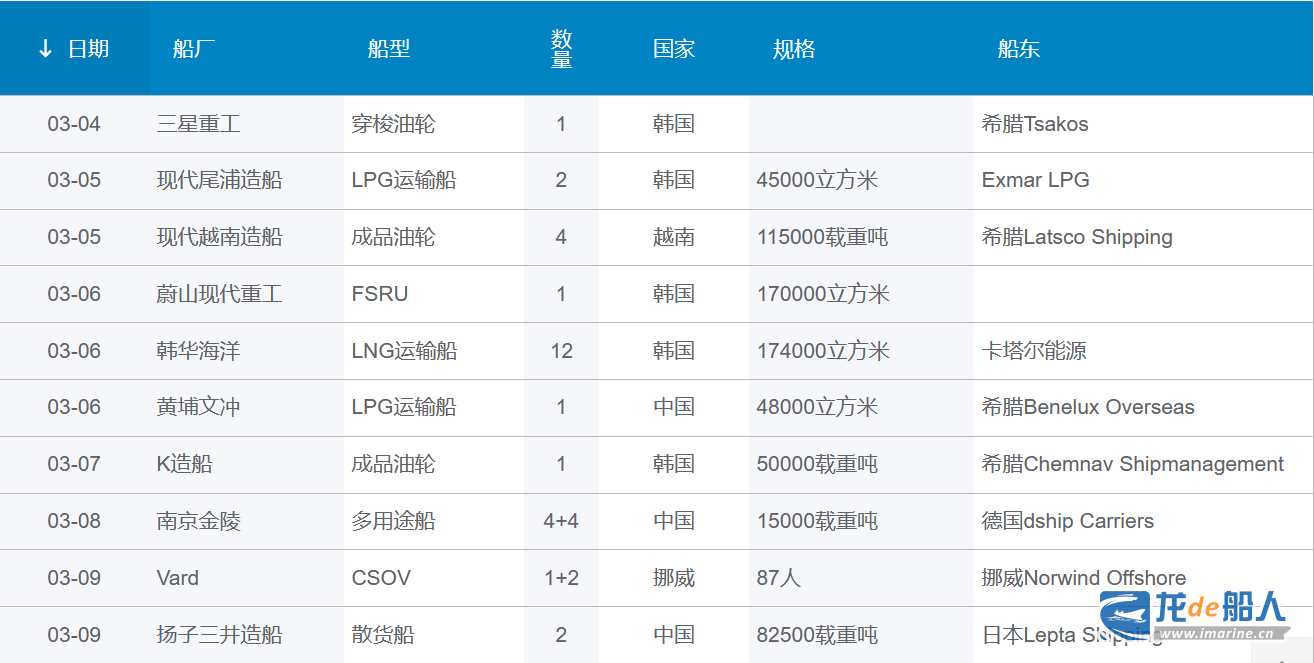Screen dimensions: 1314x663
Task: Select shipyard cell 三星重工
Action: 199,124
